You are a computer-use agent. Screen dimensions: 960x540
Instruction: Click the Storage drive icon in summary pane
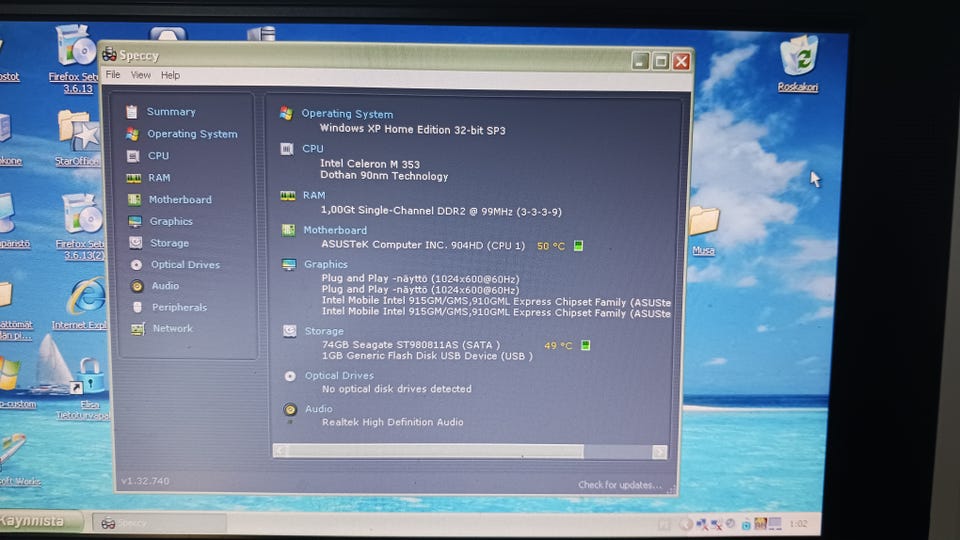(290, 331)
